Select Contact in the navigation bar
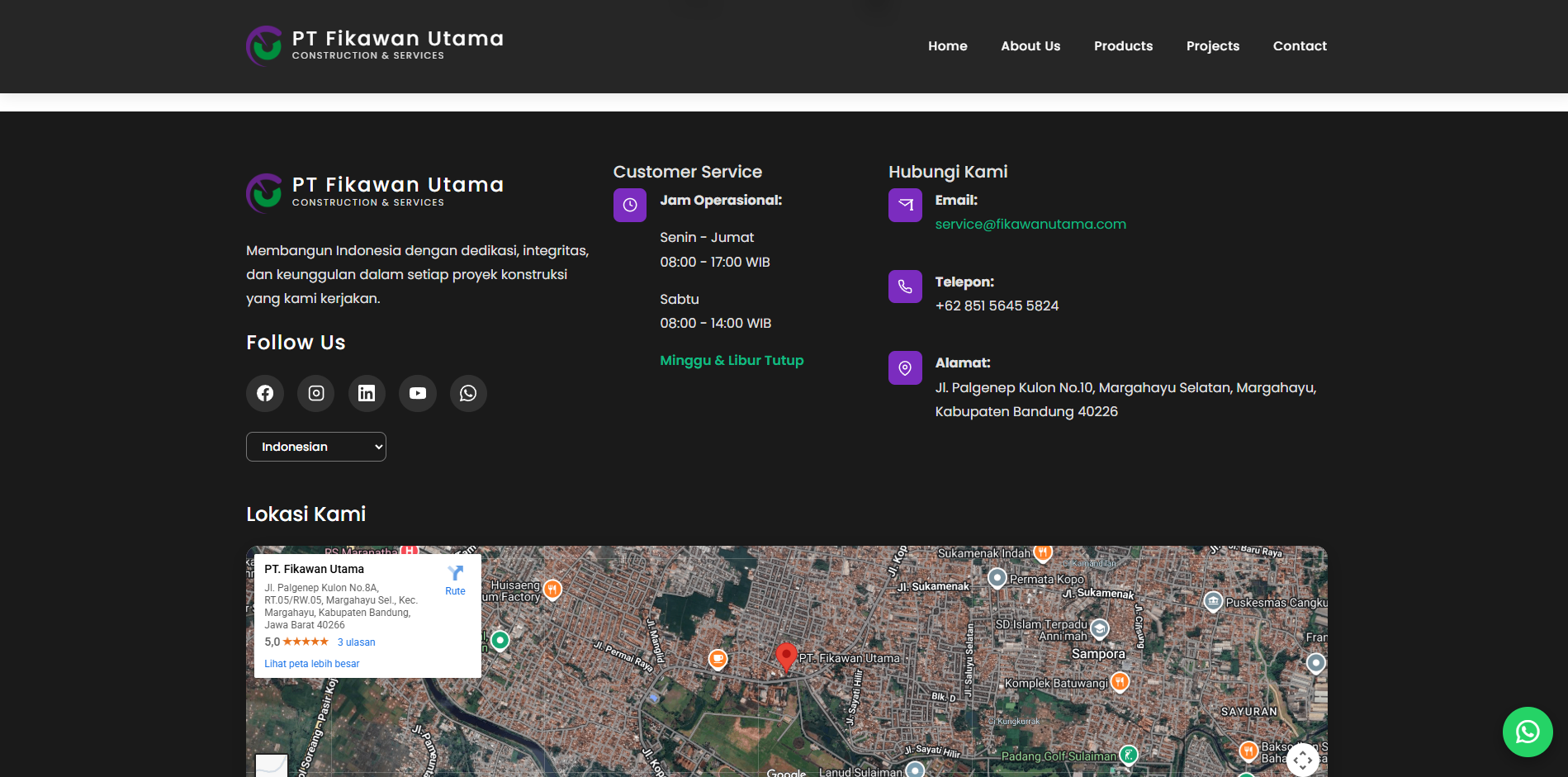This screenshot has width=1568, height=777. tap(1300, 46)
